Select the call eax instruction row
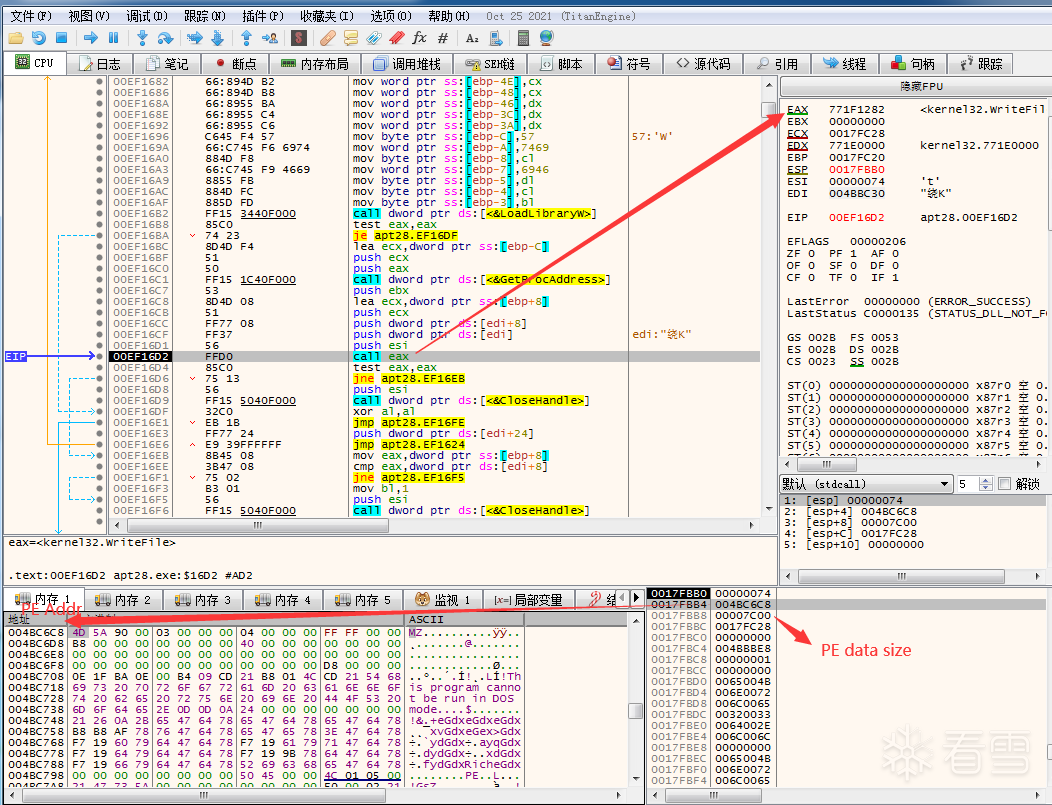Viewport: 1052px width, 805px height. tap(434, 356)
